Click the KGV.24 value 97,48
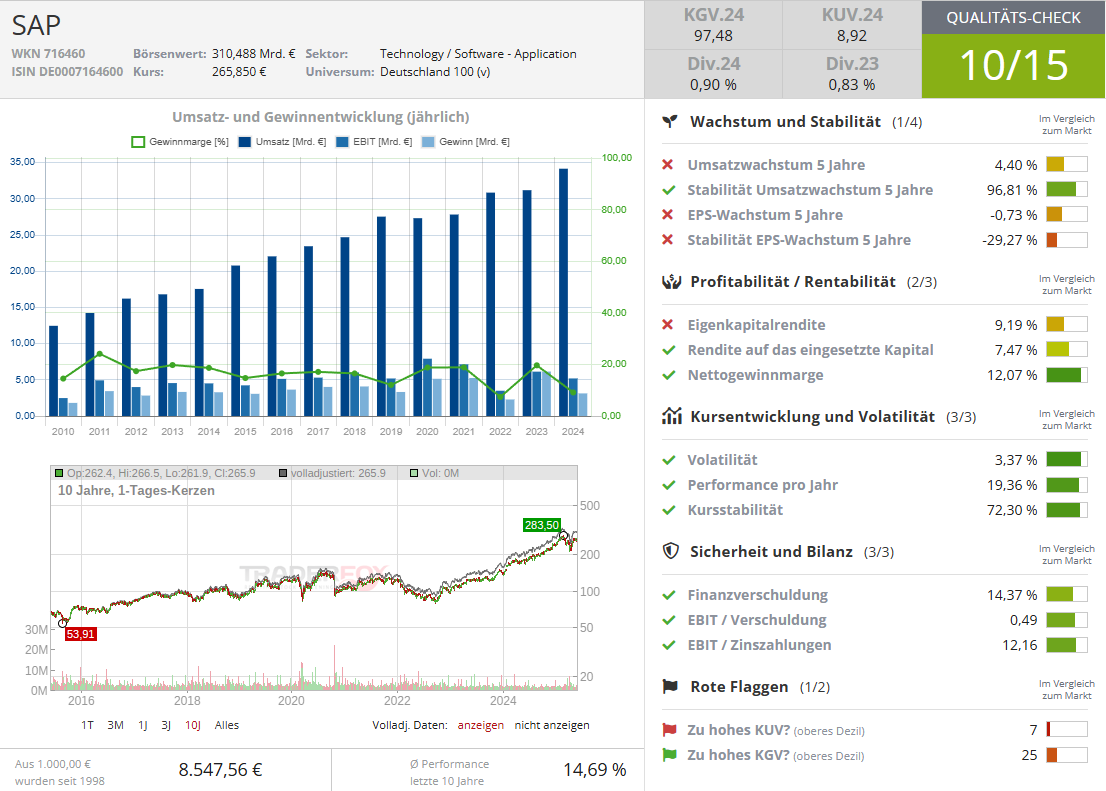Screen dimensions: 1106x791 coord(713,36)
